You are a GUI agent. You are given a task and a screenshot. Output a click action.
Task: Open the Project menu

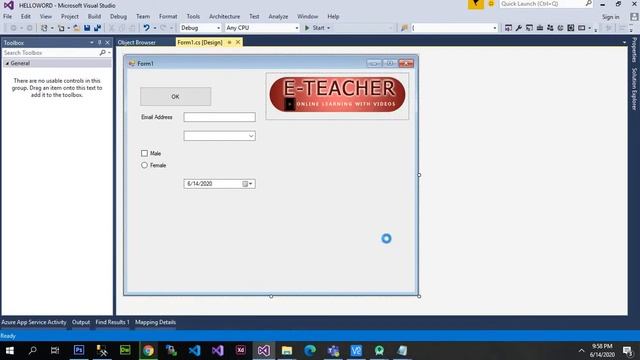pyautogui.click(x=70, y=16)
